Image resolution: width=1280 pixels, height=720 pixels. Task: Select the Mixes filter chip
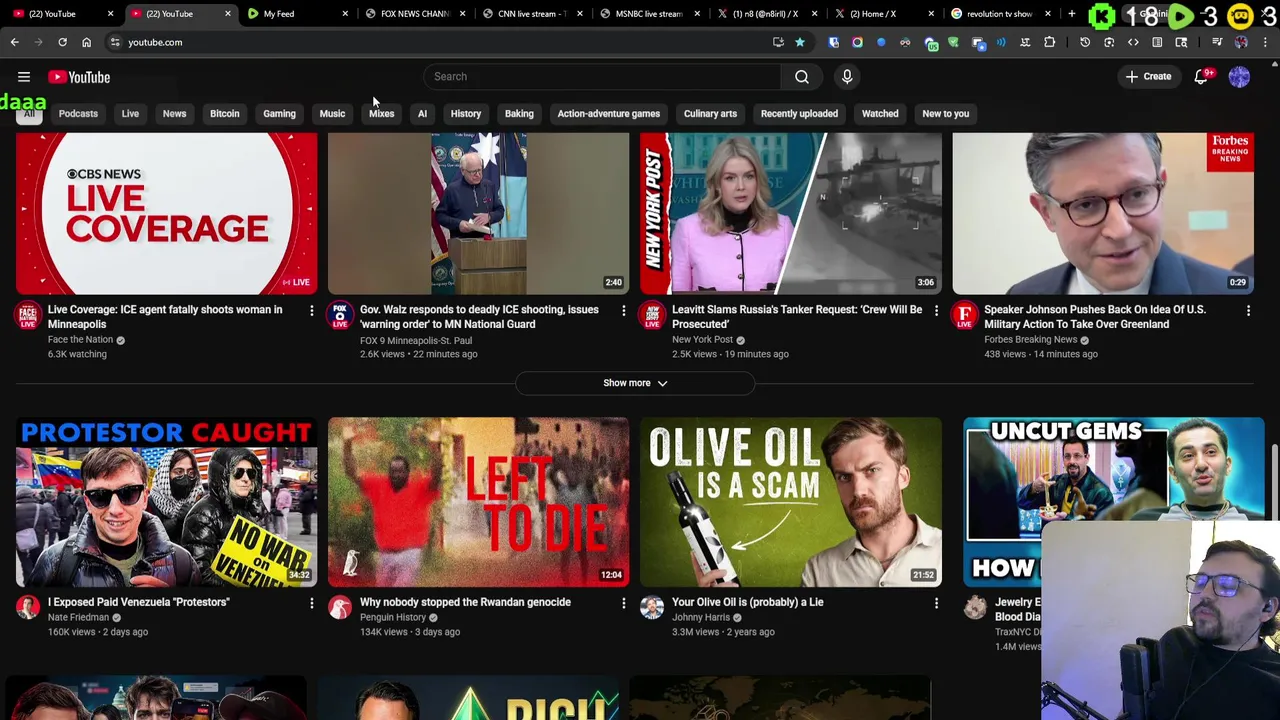[381, 114]
